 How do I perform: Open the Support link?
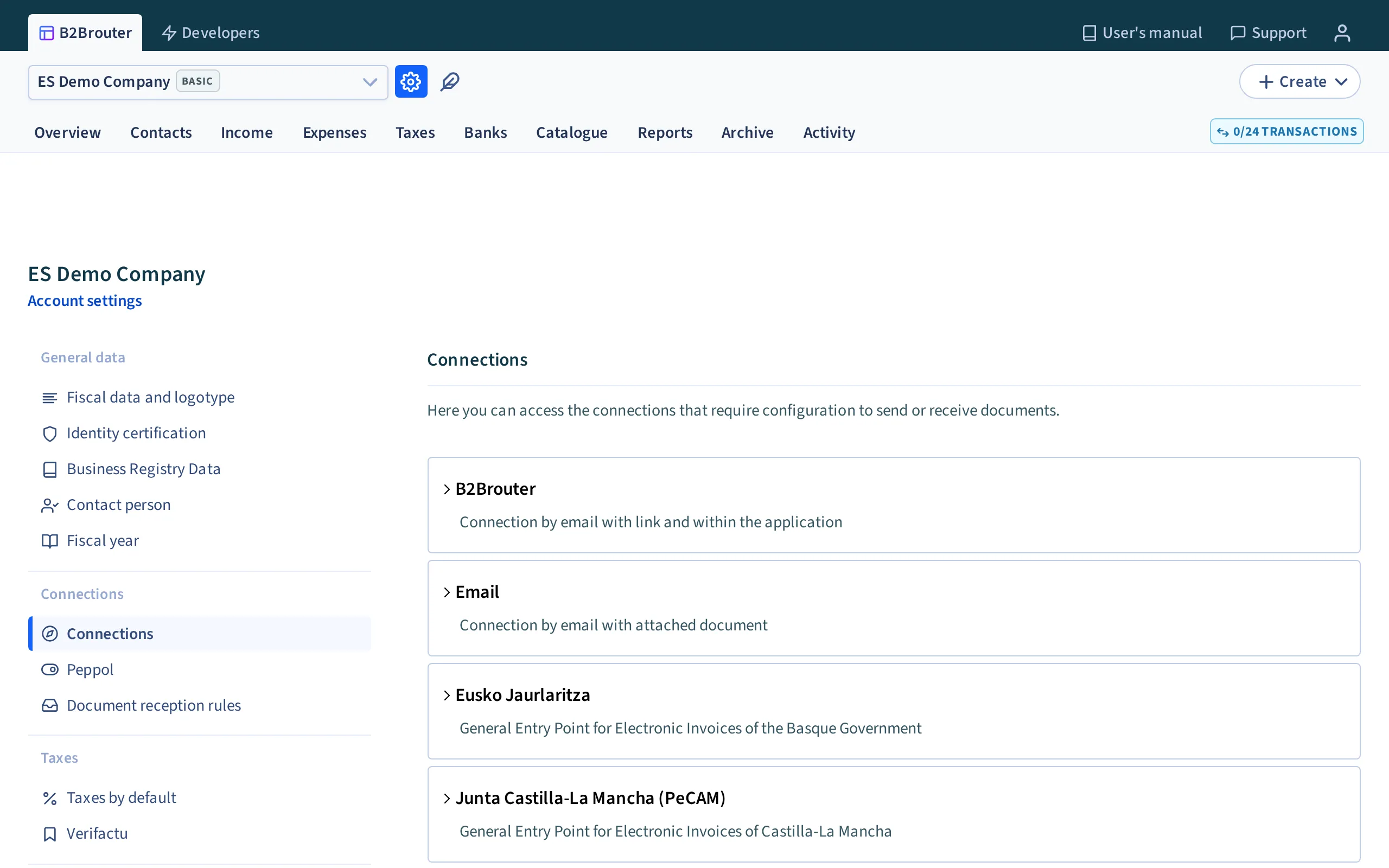pos(1268,33)
